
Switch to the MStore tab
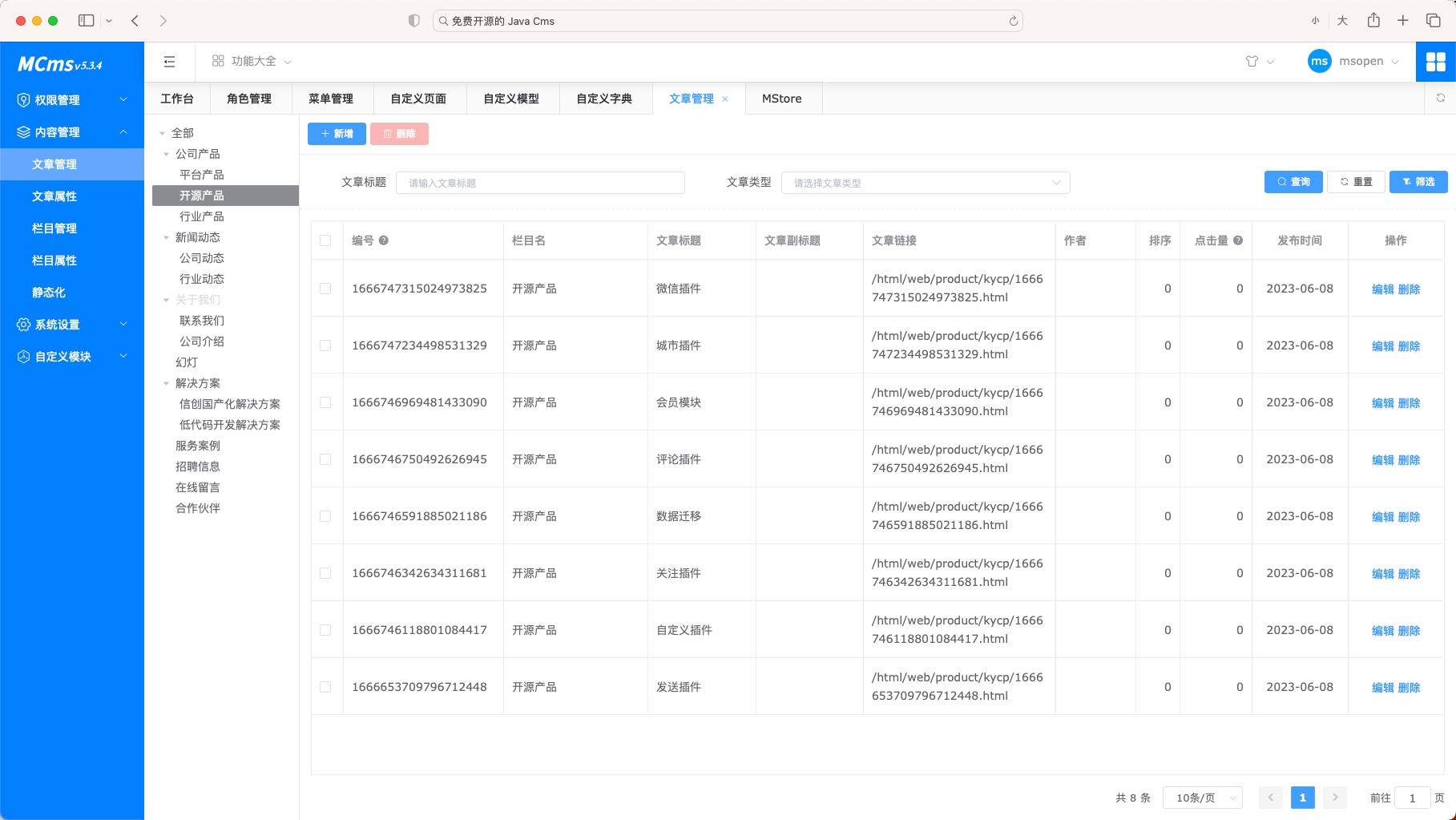782,98
